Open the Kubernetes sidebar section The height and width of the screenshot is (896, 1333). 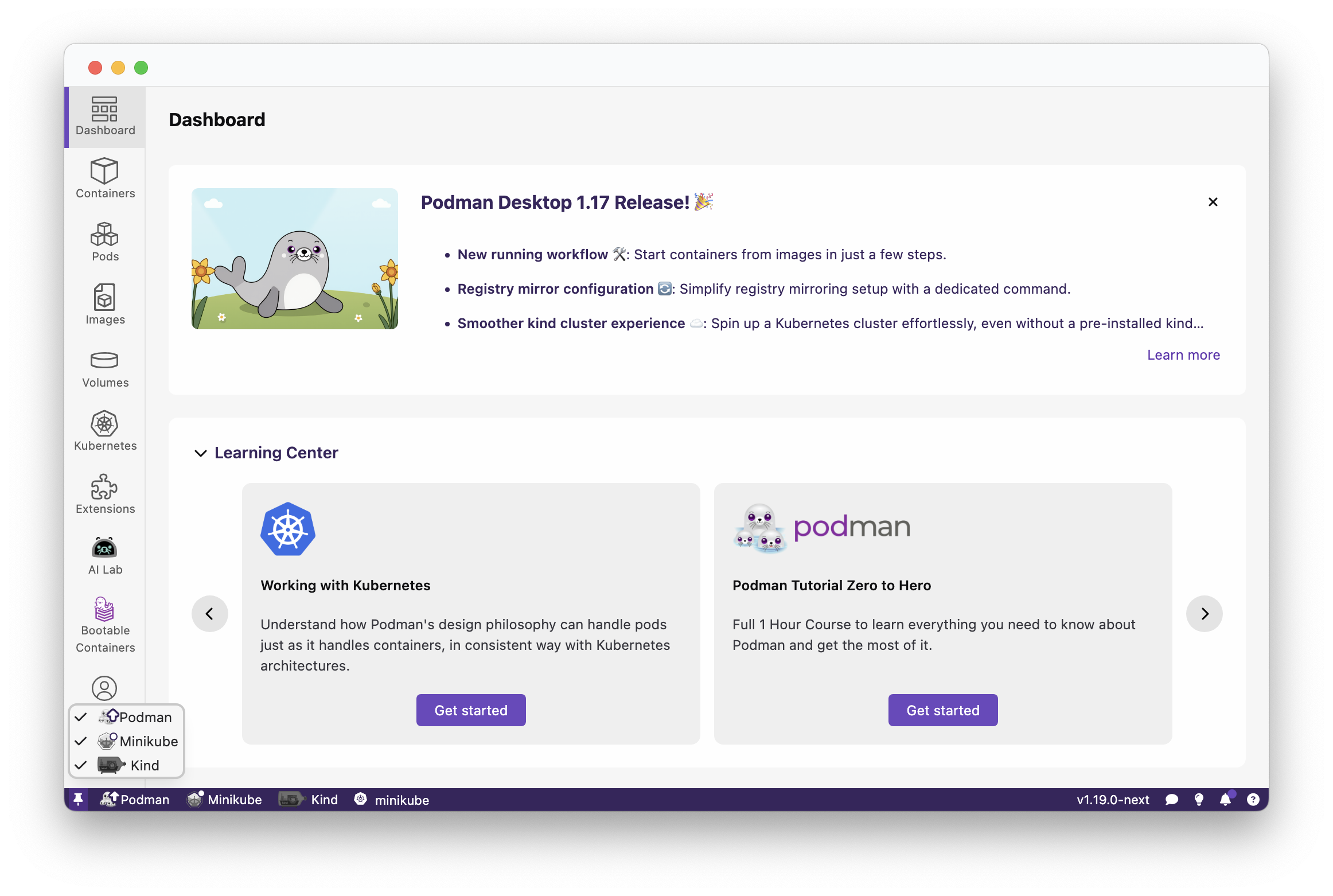point(105,431)
